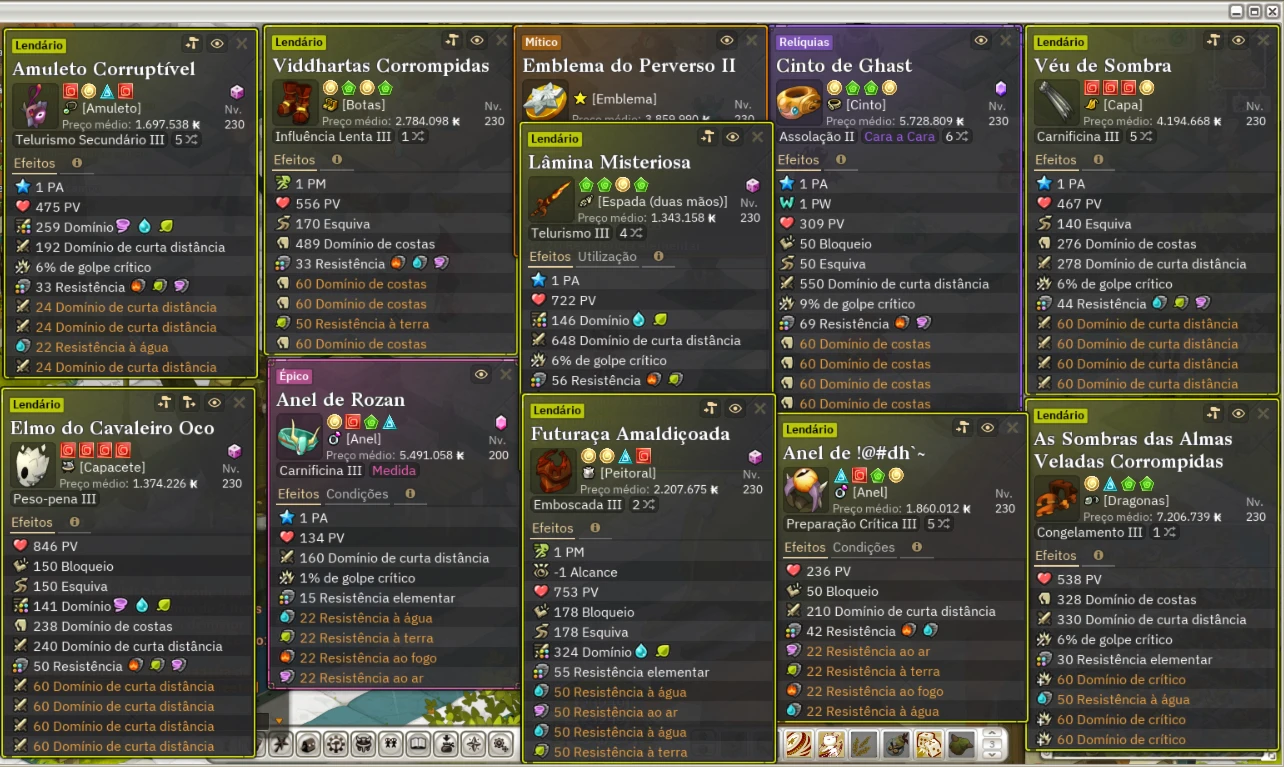The width and height of the screenshot is (1284, 767).
Task: Click the shuffle reroll icon beside Telurismo Secundário III
Action: click(x=191, y=140)
